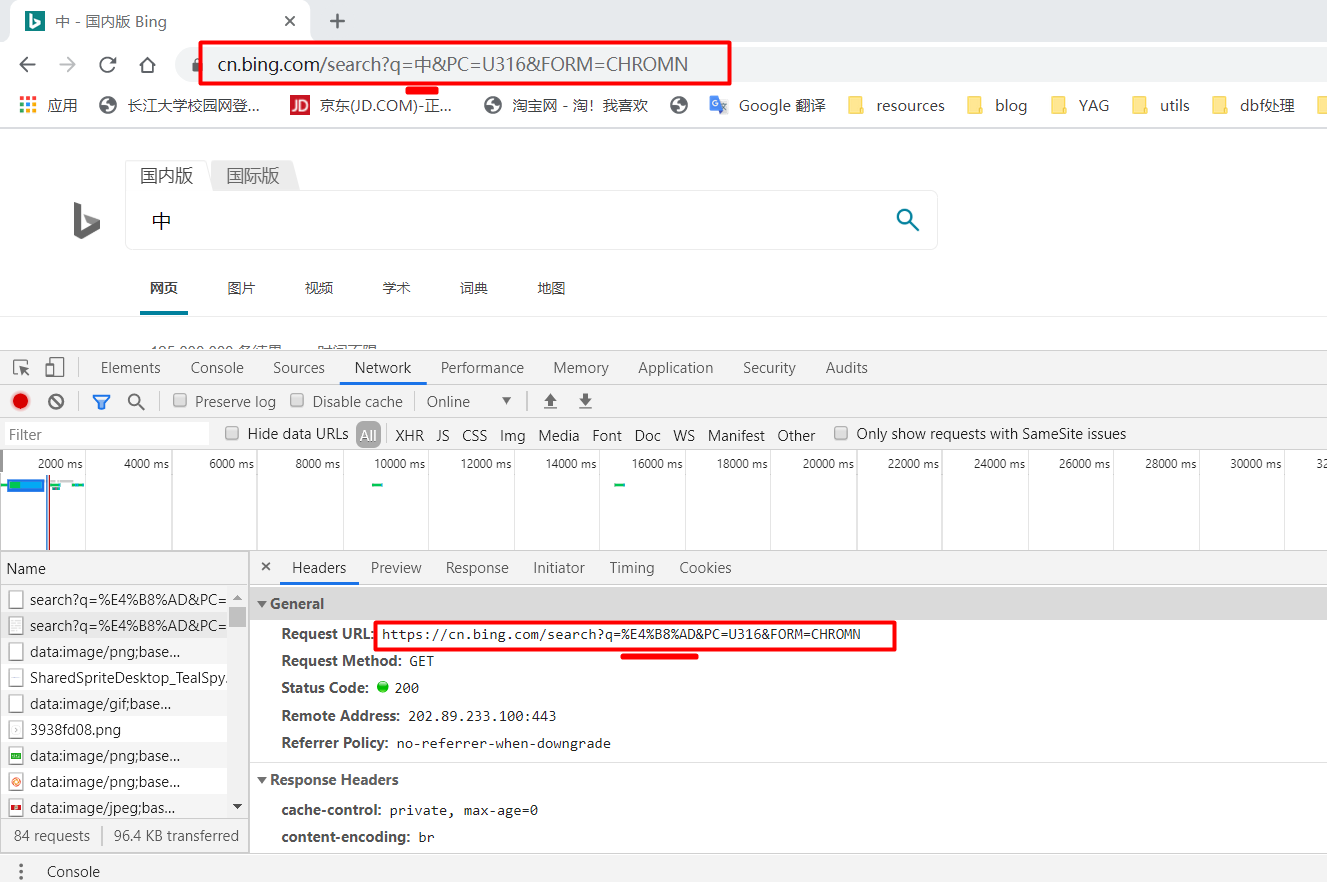
Task: Open the 京东(JD.COM) bookmark
Action: point(371,105)
